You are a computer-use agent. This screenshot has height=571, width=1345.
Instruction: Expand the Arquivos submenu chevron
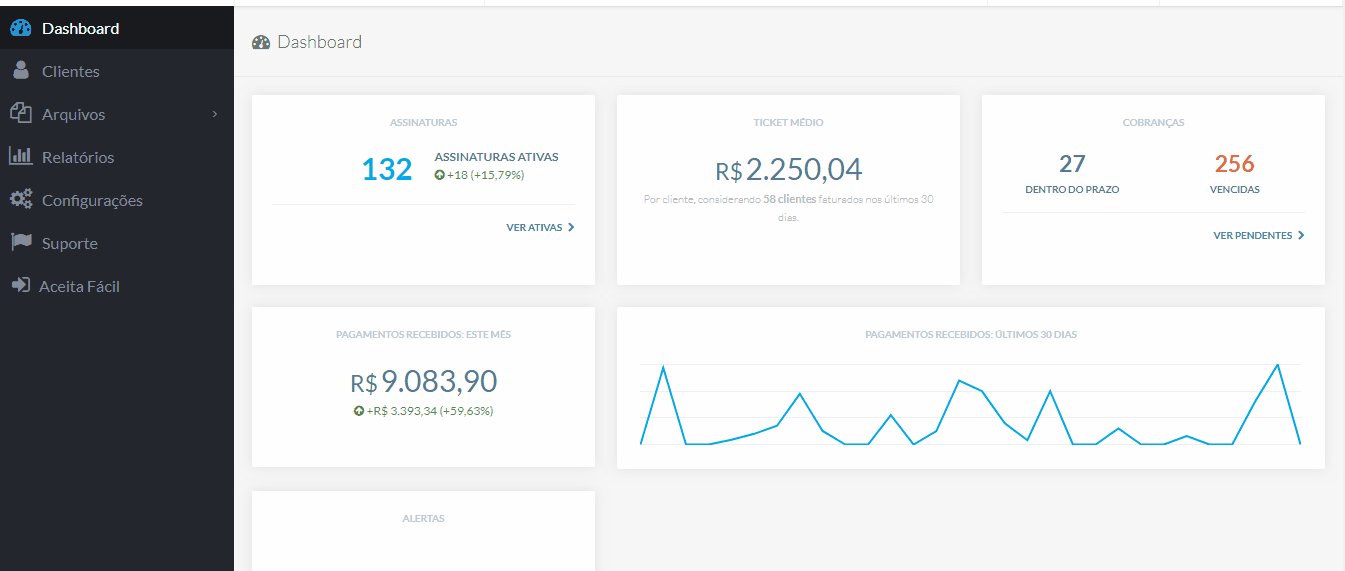[x=215, y=114]
